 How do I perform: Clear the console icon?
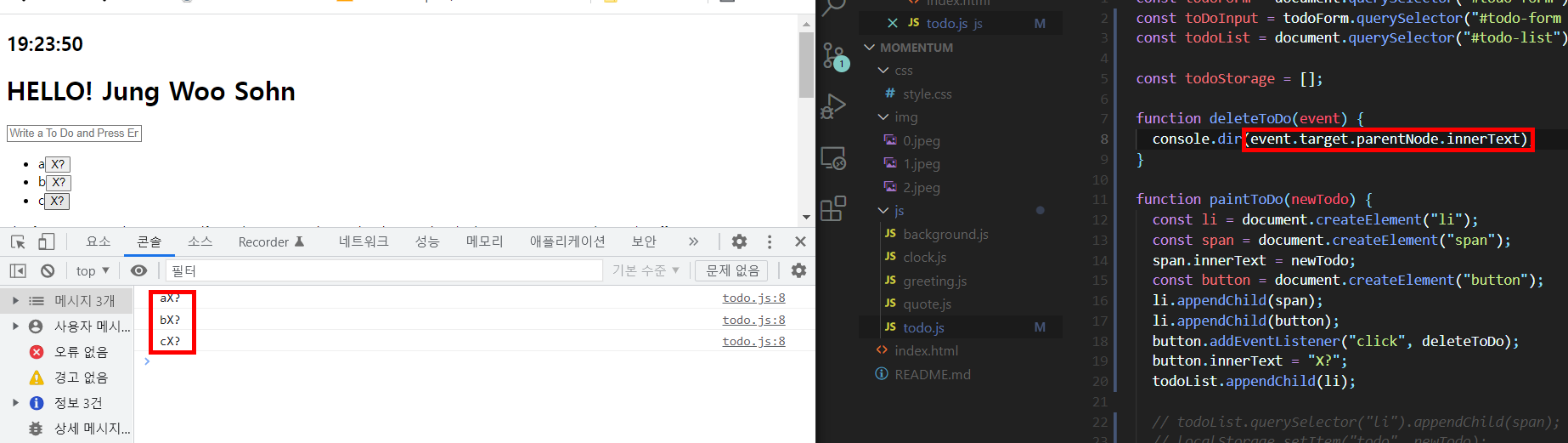(48, 270)
